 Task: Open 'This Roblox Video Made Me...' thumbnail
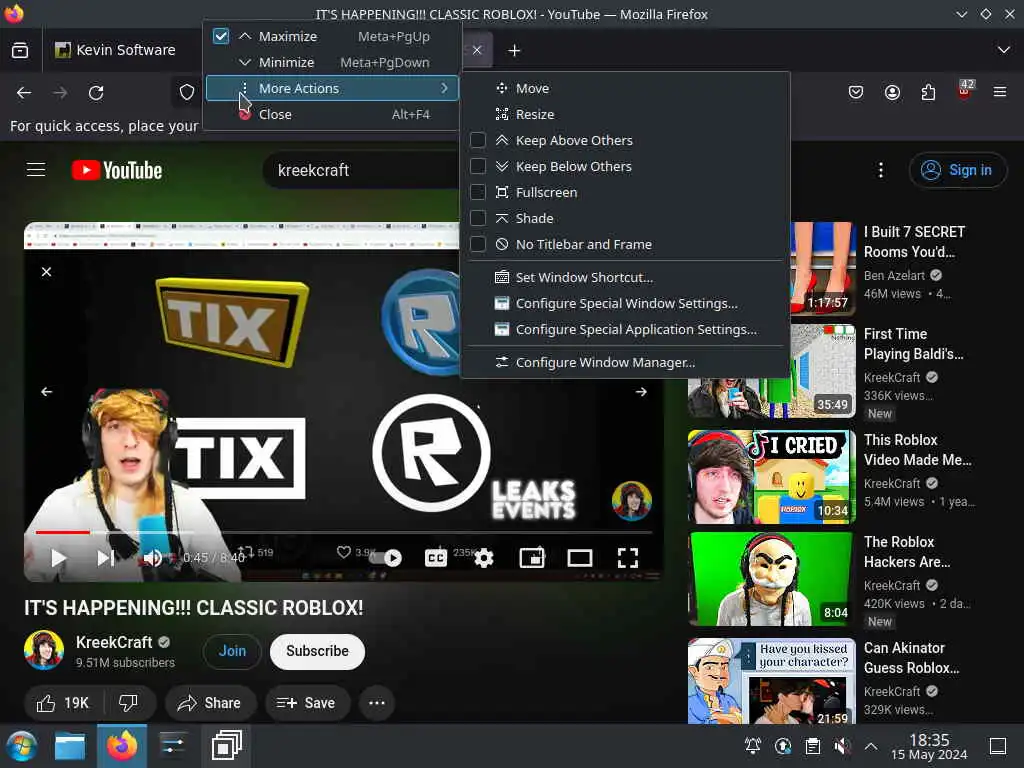[x=771, y=477]
